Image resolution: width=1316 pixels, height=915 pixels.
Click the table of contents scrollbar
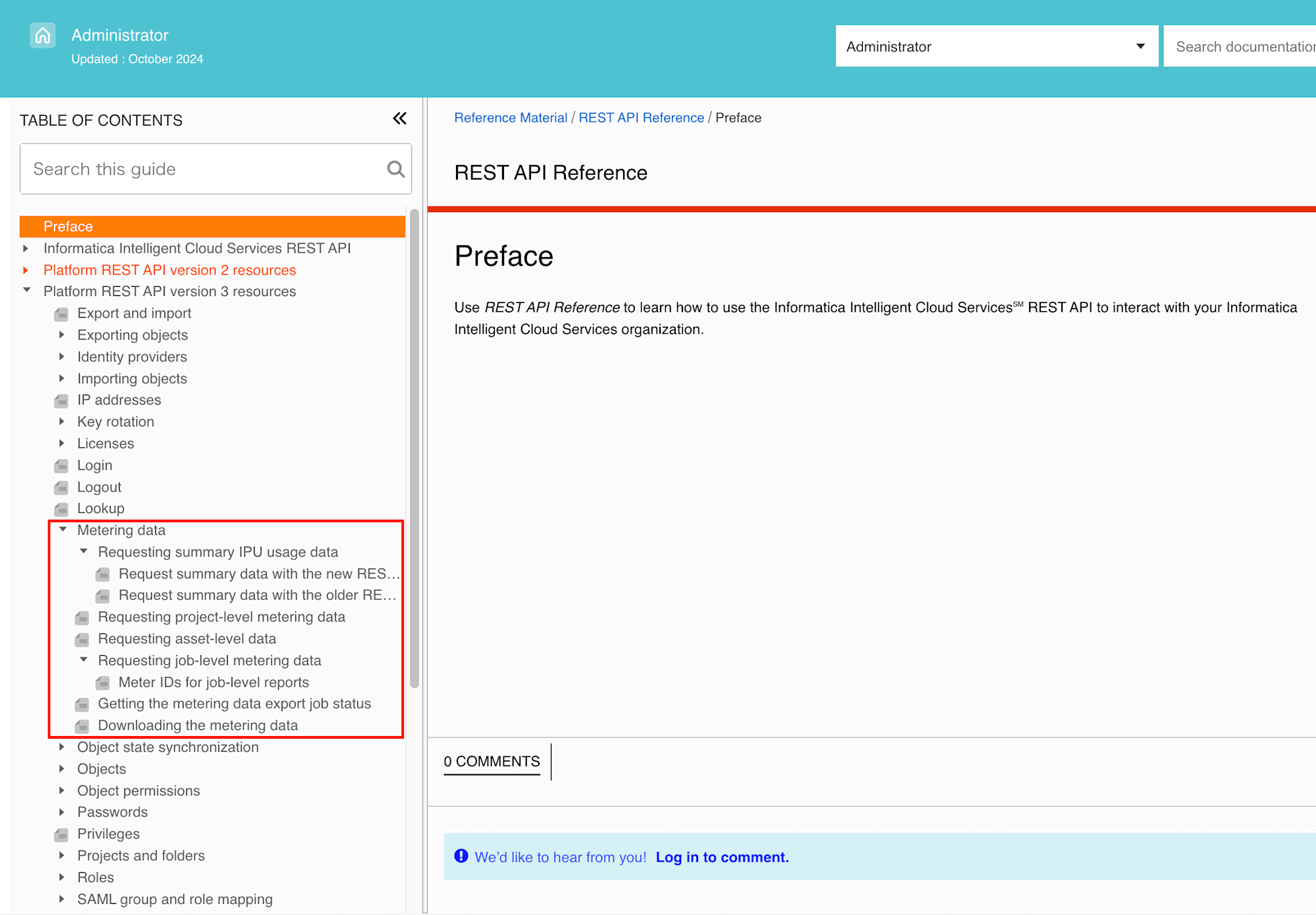point(414,448)
